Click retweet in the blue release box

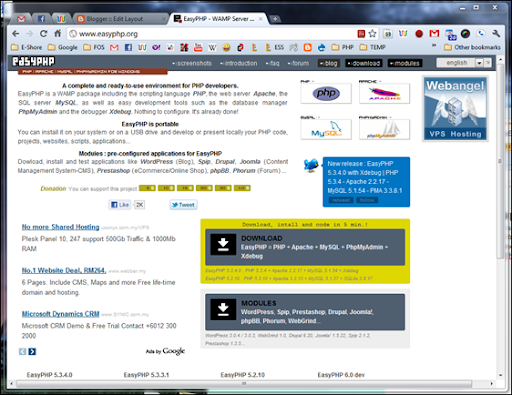coord(341,200)
